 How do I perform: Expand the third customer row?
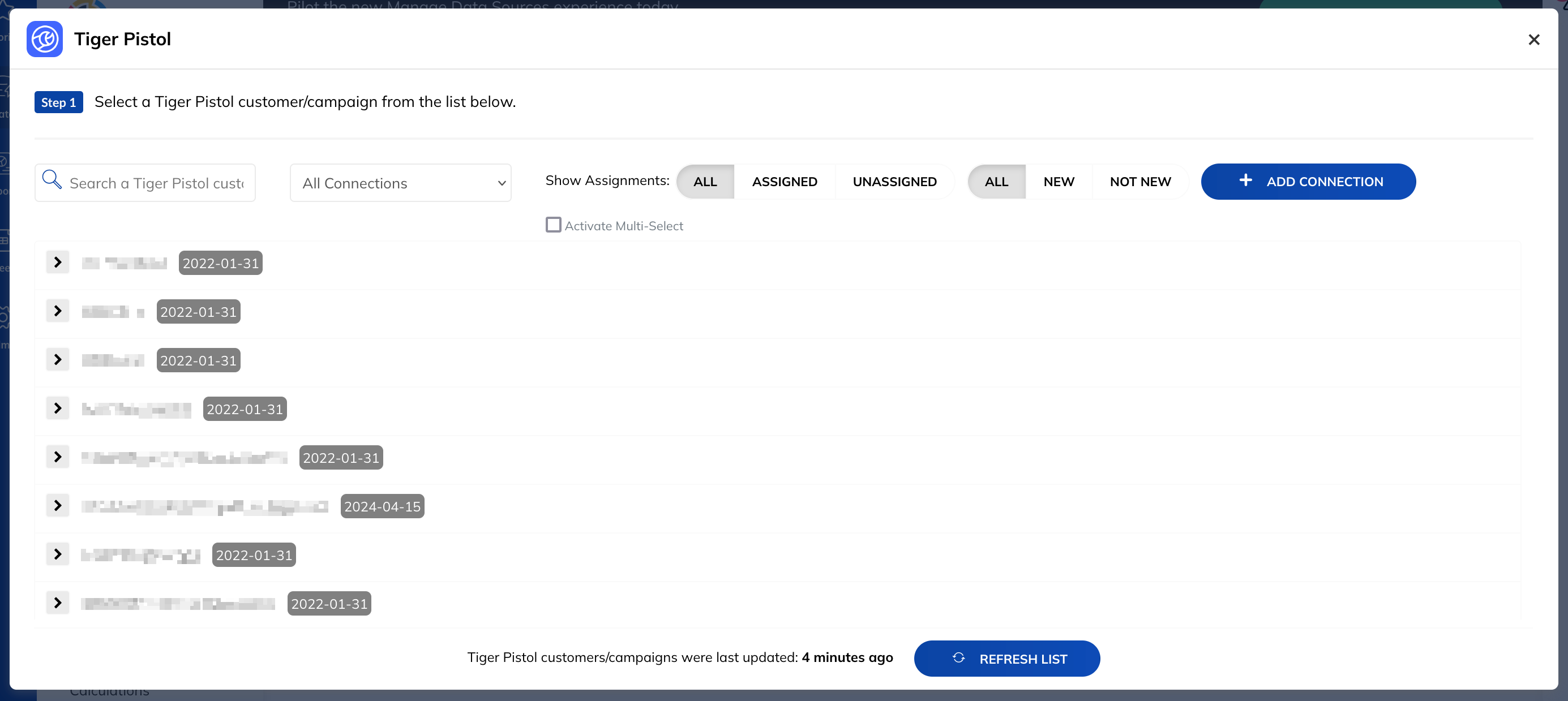pos(57,360)
